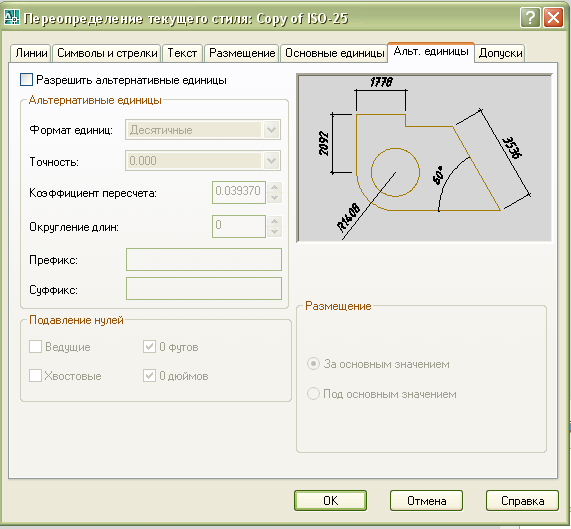
Task: Expand the Точность dropdown arrow
Action: [271, 161]
